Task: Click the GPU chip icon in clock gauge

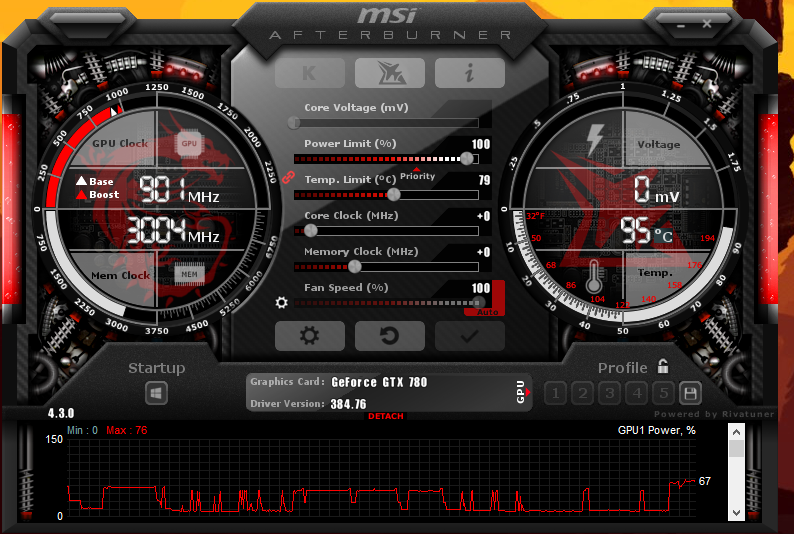Action: (x=189, y=144)
